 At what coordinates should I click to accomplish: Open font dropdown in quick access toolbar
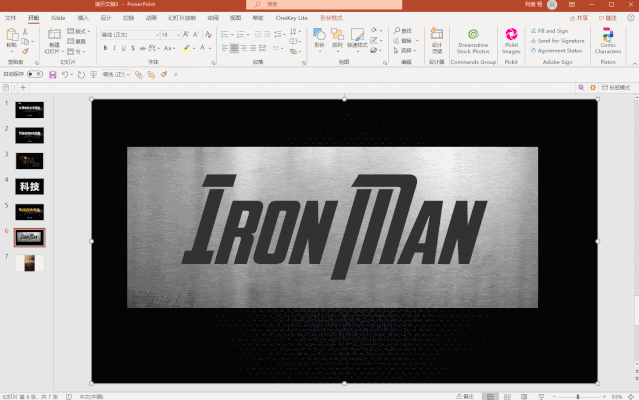(x=128, y=75)
